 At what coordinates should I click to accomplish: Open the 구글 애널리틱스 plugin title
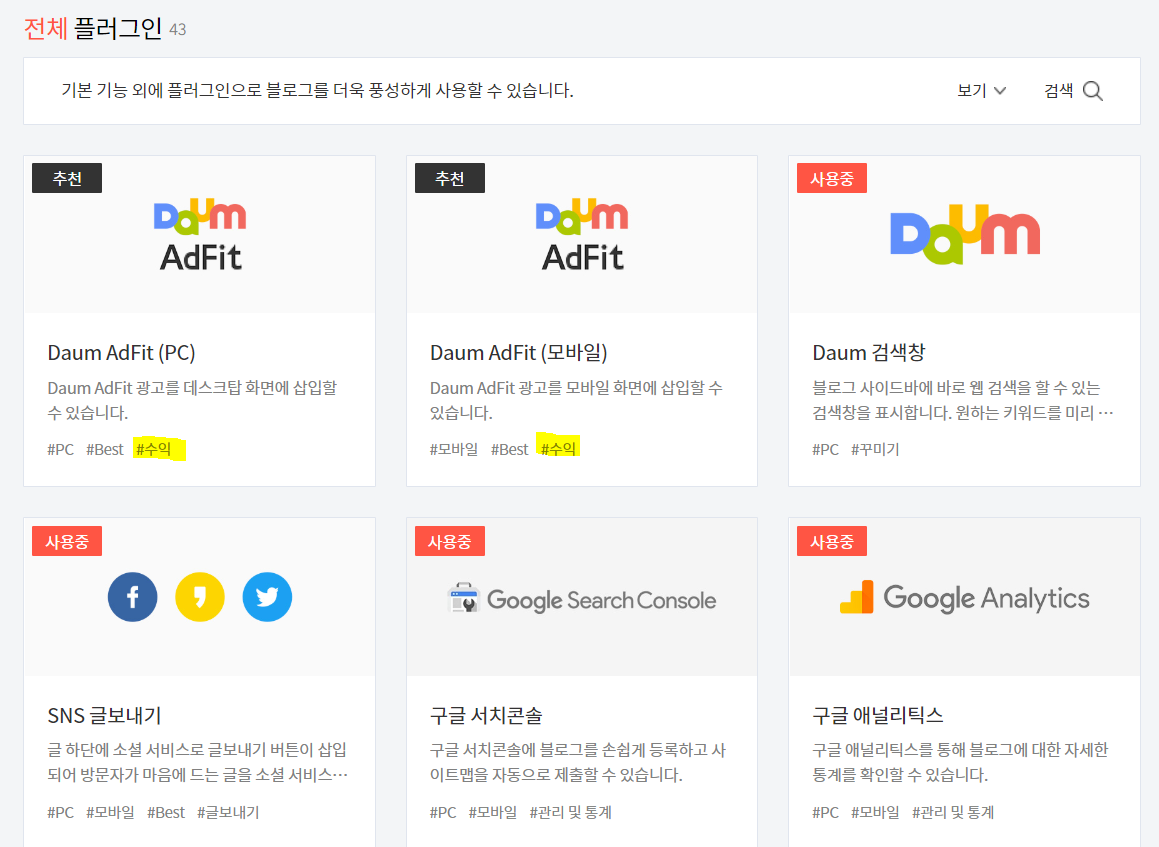pos(877,715)
